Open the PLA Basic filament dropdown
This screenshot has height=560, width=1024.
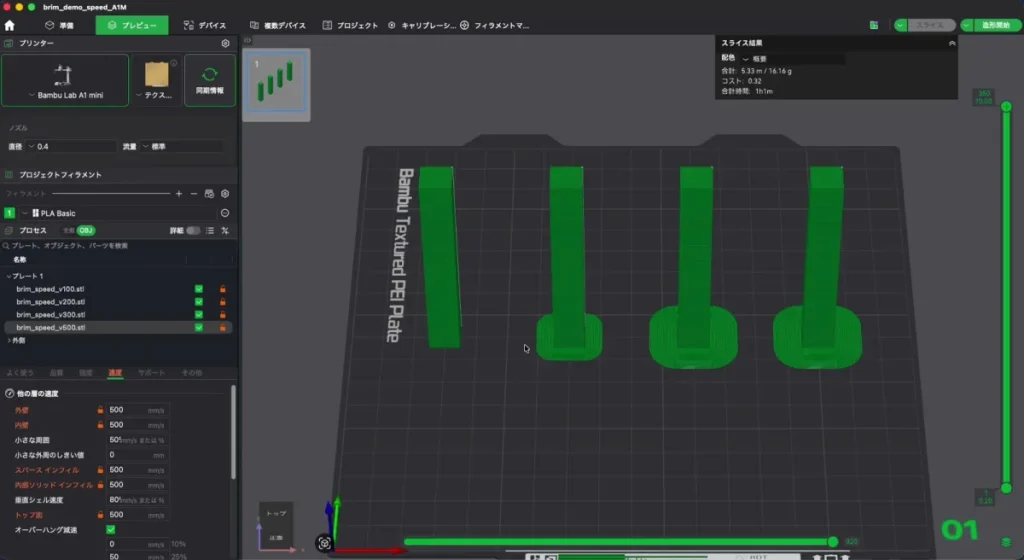(118, 213)
